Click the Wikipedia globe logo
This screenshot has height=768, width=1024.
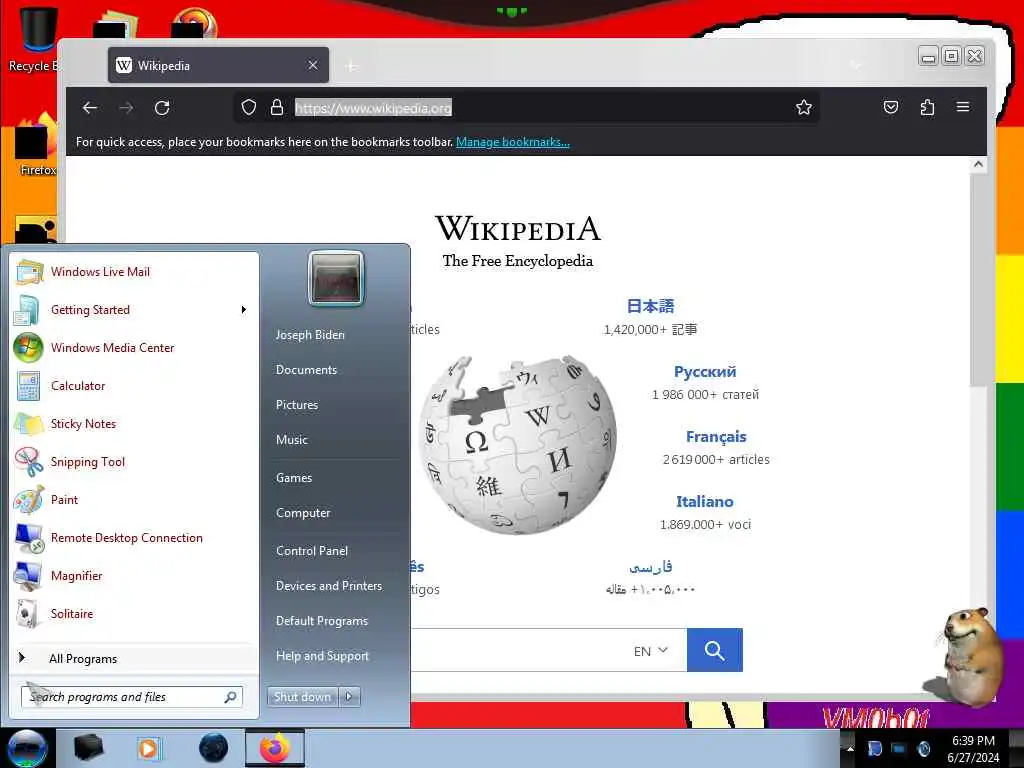click(x=517, y=444)
